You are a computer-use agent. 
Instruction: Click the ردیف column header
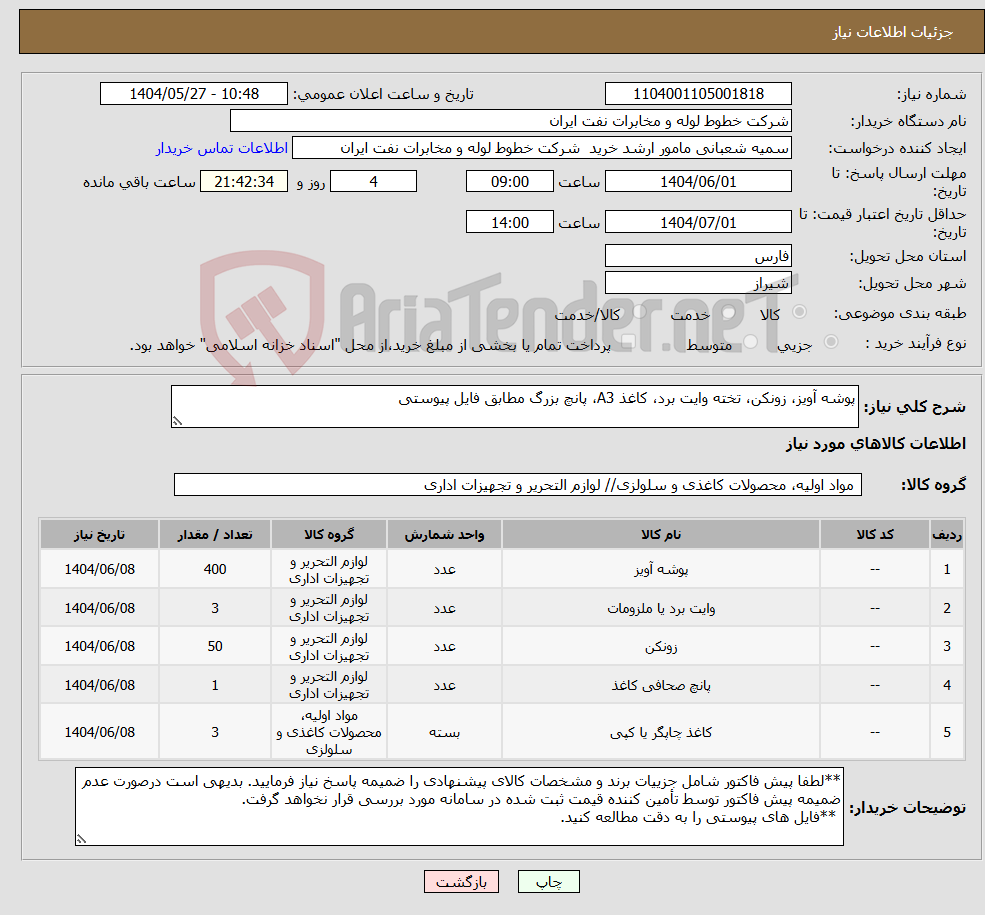pos(947,534)
